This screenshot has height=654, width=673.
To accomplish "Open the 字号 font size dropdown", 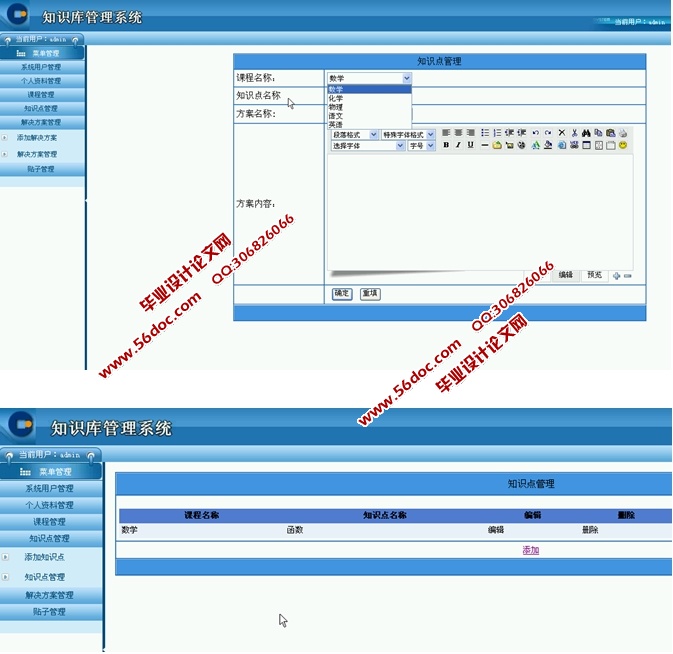I will pos(421,146).
